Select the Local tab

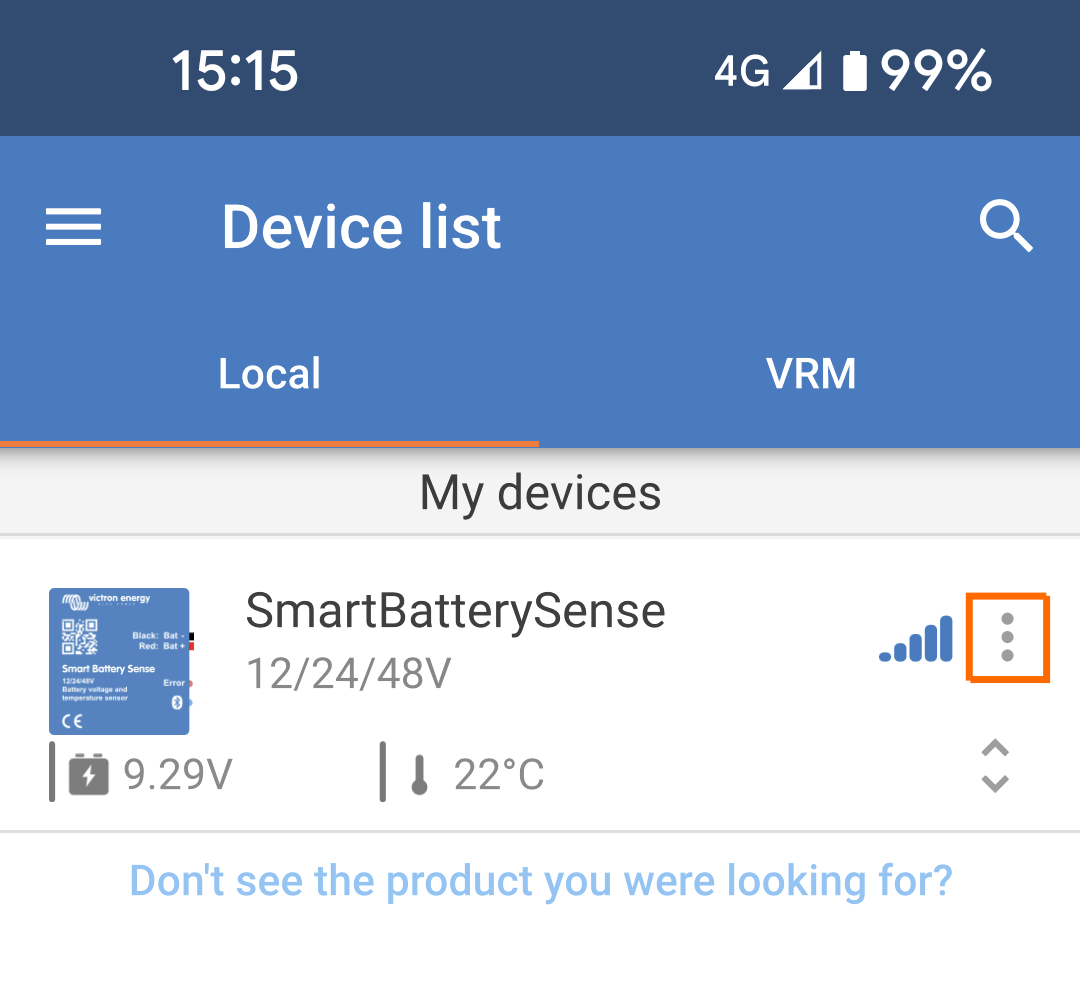tap(269, 372)
